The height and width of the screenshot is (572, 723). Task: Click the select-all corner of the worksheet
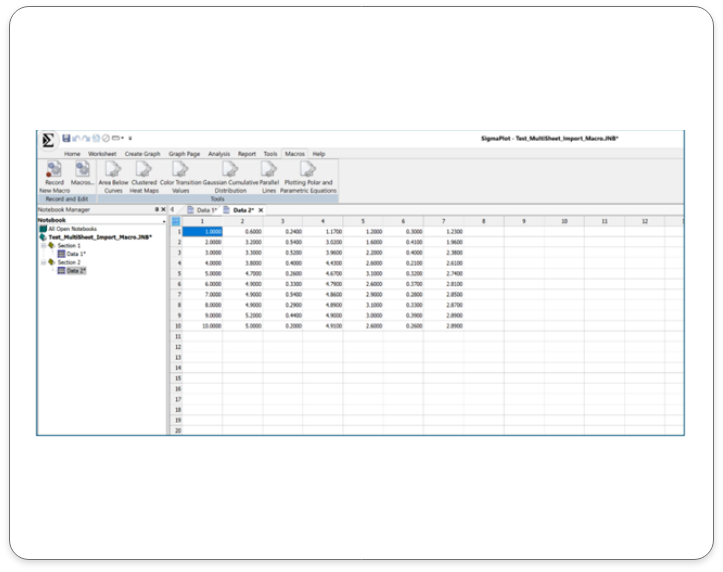tap(176, 221)
